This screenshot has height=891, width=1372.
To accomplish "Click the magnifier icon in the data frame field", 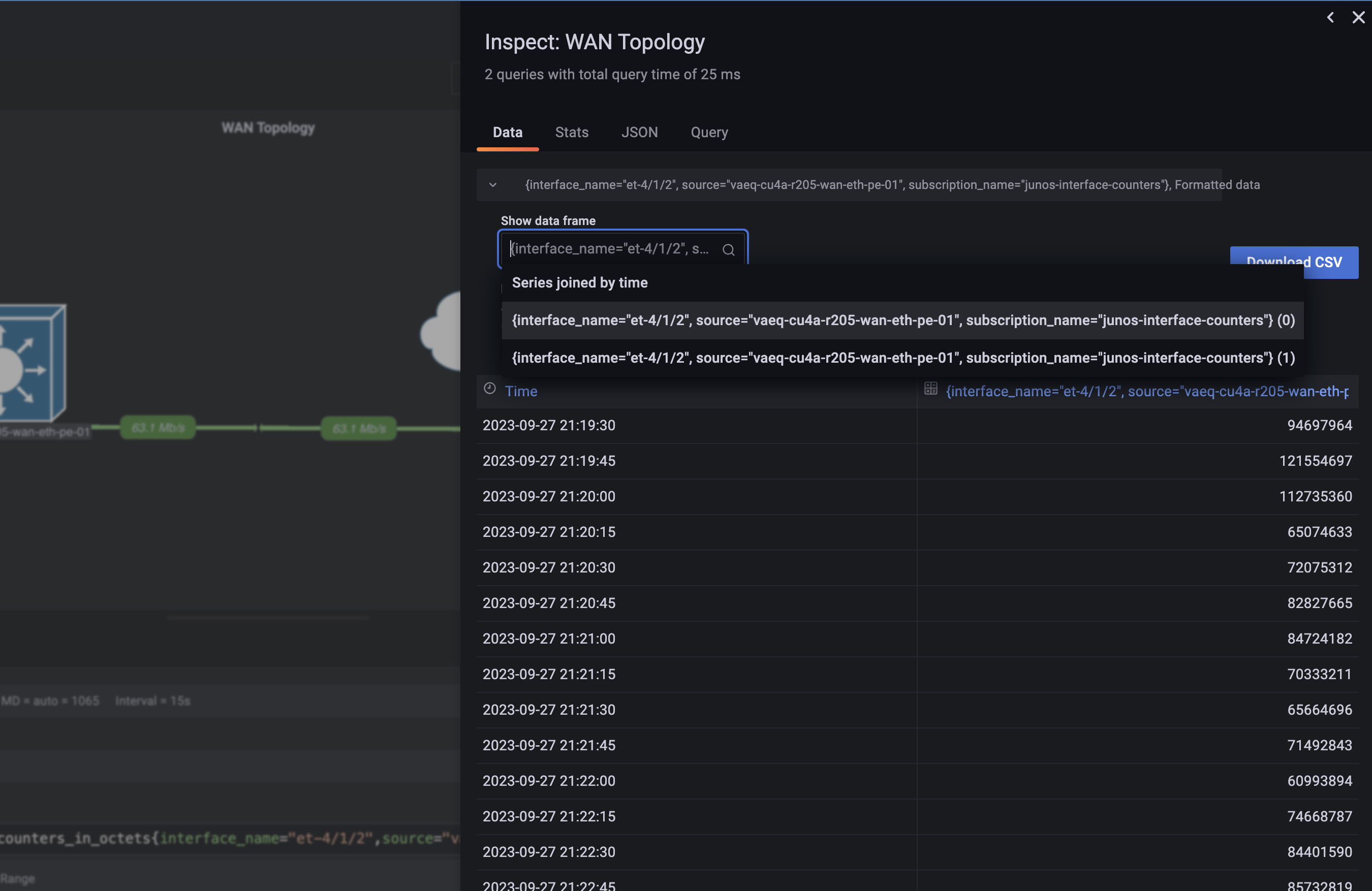I will (x=728, y=249).
